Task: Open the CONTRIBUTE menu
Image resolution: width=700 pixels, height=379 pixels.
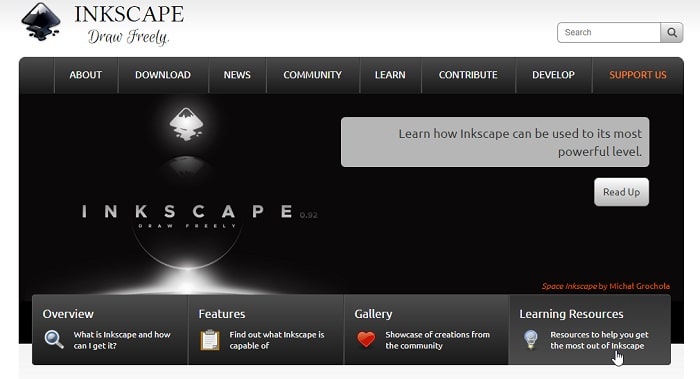Action: click(x=468, y=75)
